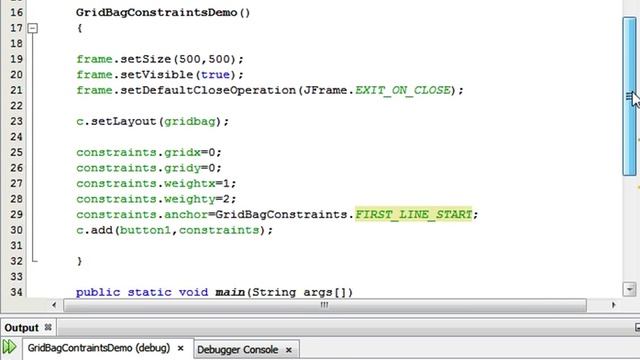The width and height of the screenshot is (640, 360).
Task: Minimize the Output window using corner icon
Action: pyautogui.click(x=637, y=327)
